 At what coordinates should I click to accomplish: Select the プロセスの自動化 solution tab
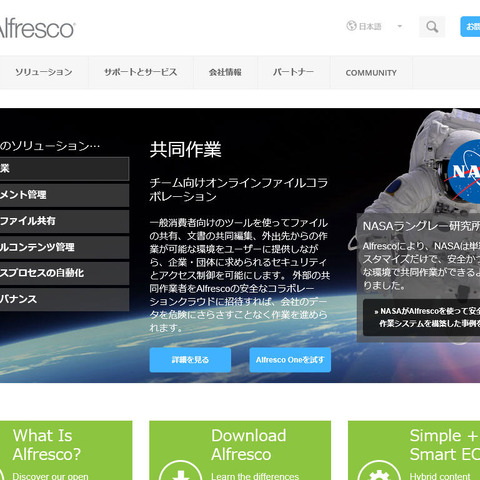[x=64, y=273]
